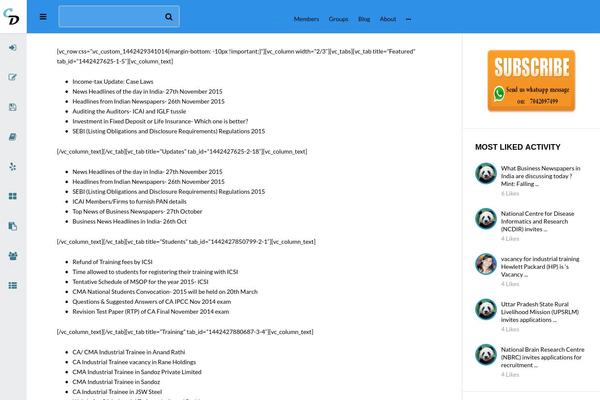Screen dimensions: 600x400
Task: Open 'Tentative Schedule of MSOP for the year 2015'
Action: 140,282
